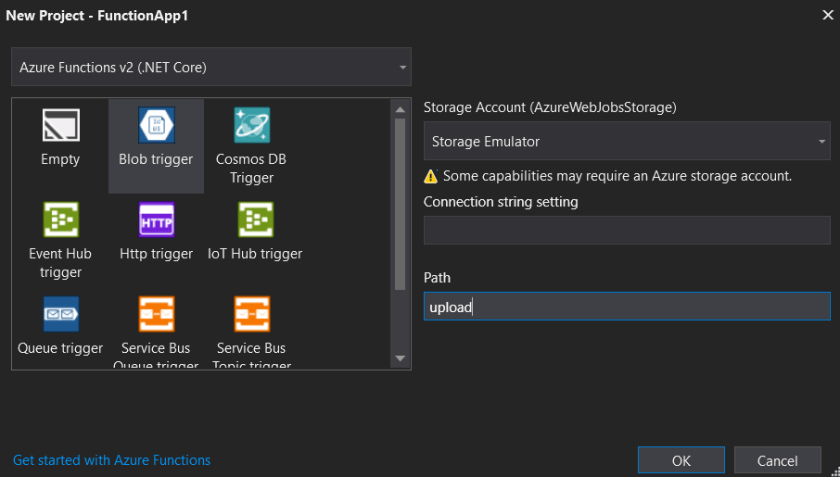
Task: Open the Azure Functions version dropdown
Action: click(211, 68)
